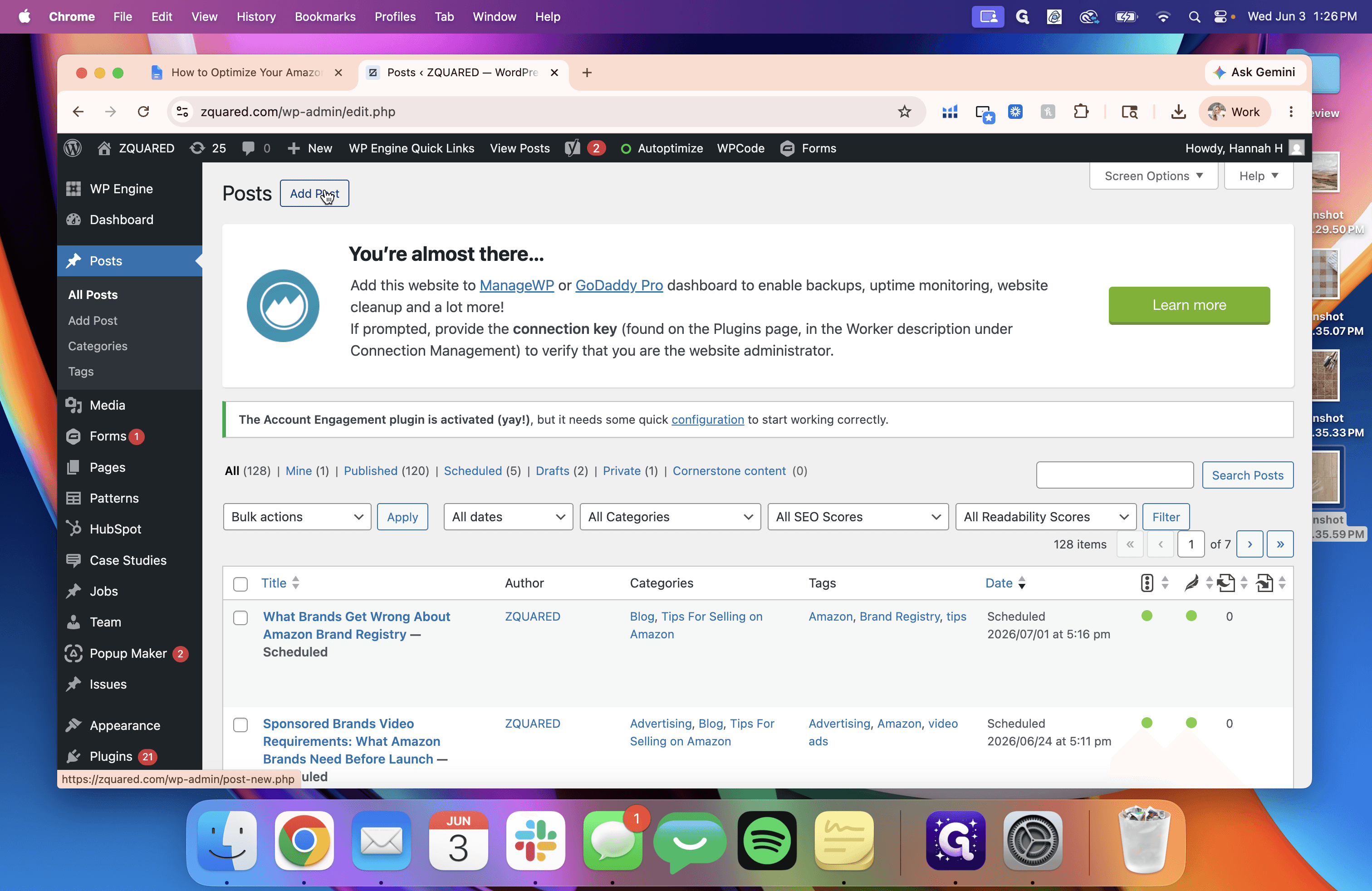Check the 'What Brands Get Wrong' post row
This screenshot has width=1372, height=891.
240,618
